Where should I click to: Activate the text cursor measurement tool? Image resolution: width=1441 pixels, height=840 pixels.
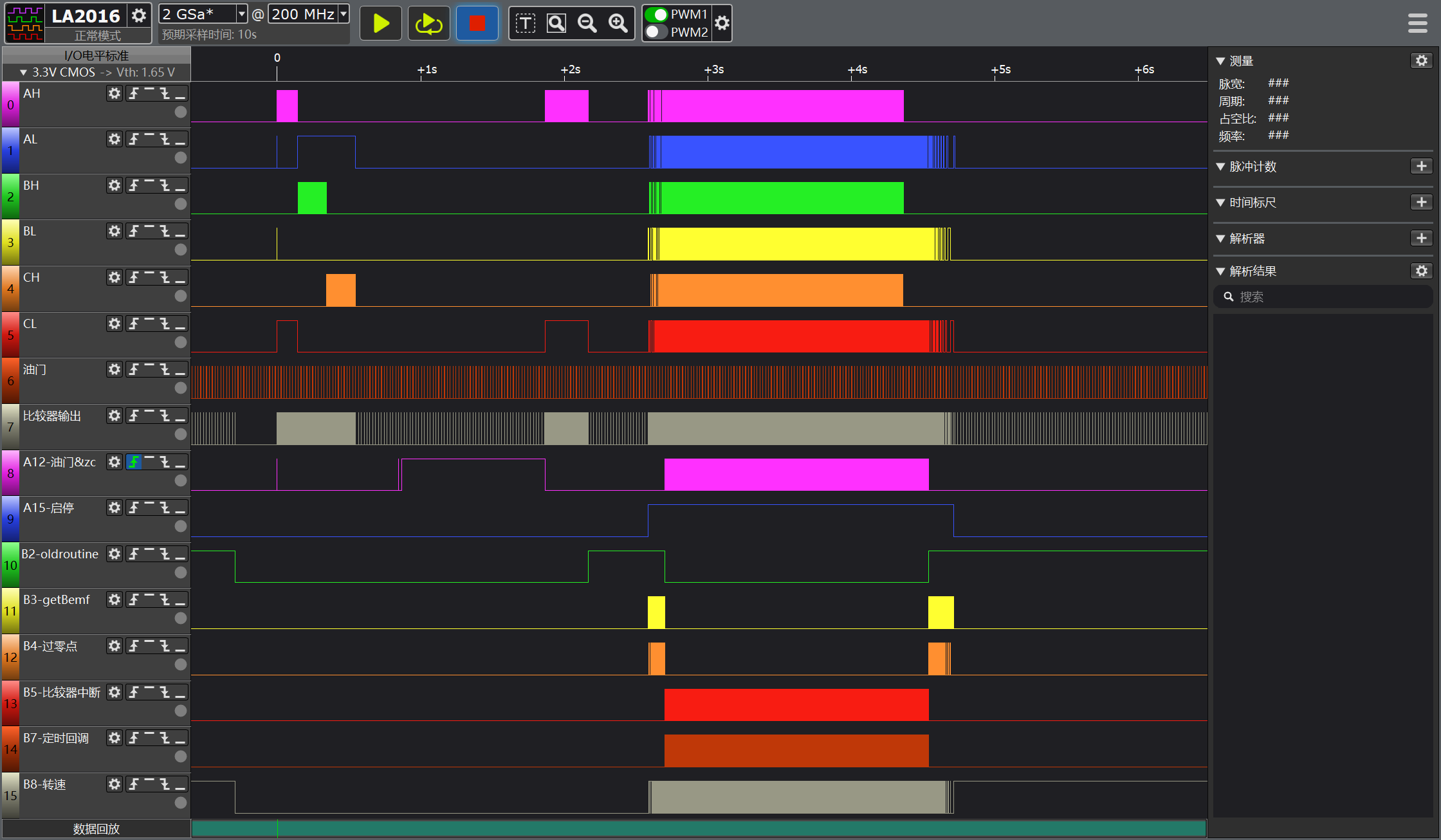pyautogui.click(x=525, y=24)
